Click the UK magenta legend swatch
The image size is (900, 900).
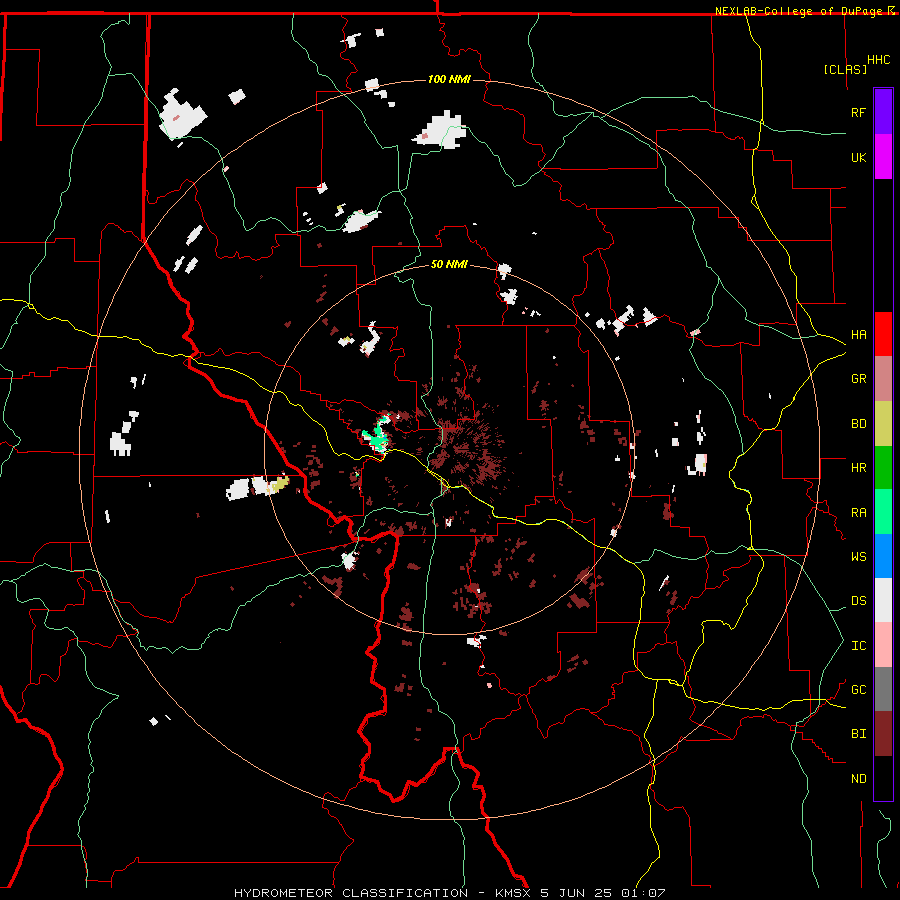[883, 157]
